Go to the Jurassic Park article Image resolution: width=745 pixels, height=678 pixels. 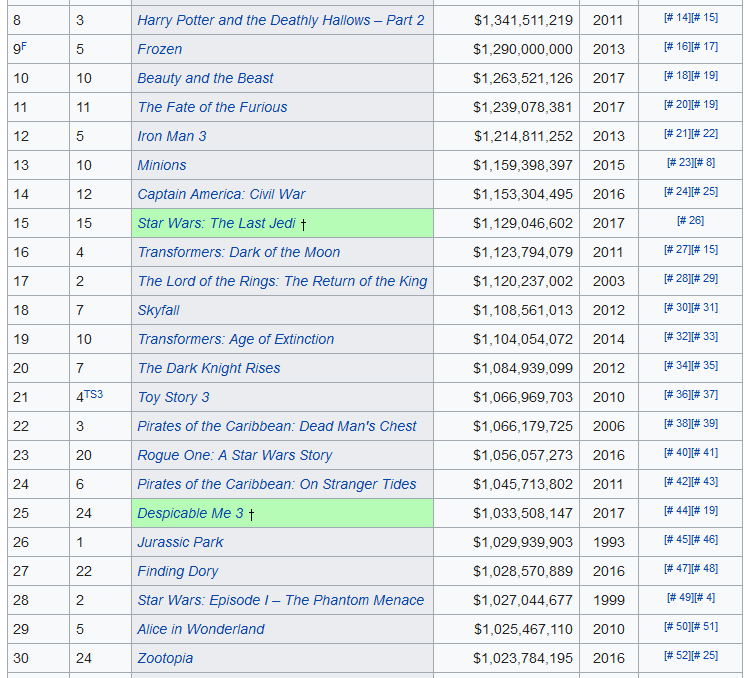(180, 542)
